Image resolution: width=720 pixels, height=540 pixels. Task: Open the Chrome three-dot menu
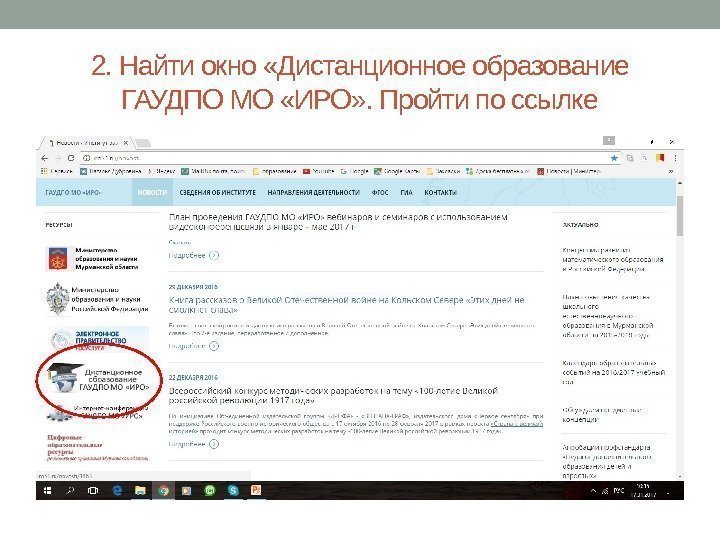(x=675, y=158)
